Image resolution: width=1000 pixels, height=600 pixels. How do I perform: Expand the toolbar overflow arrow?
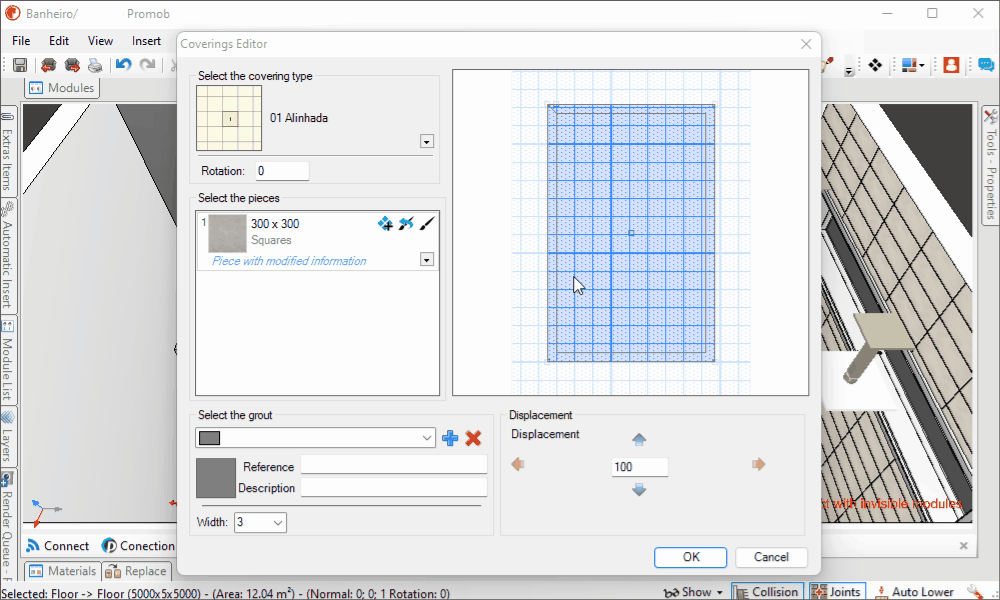(x=849, y=71)
